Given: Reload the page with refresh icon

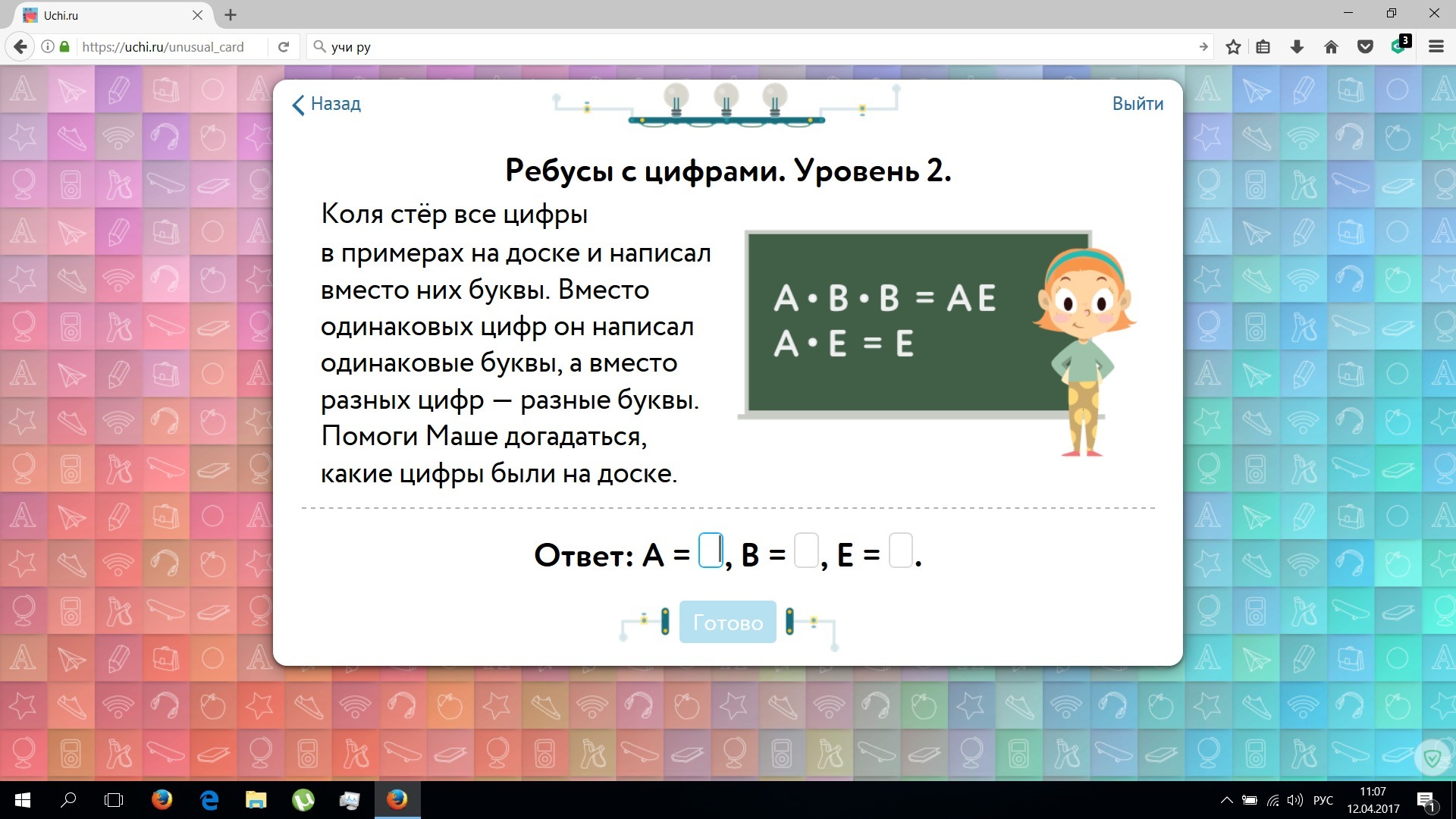Looking at the screenshot, I should [x=284, y=47].
